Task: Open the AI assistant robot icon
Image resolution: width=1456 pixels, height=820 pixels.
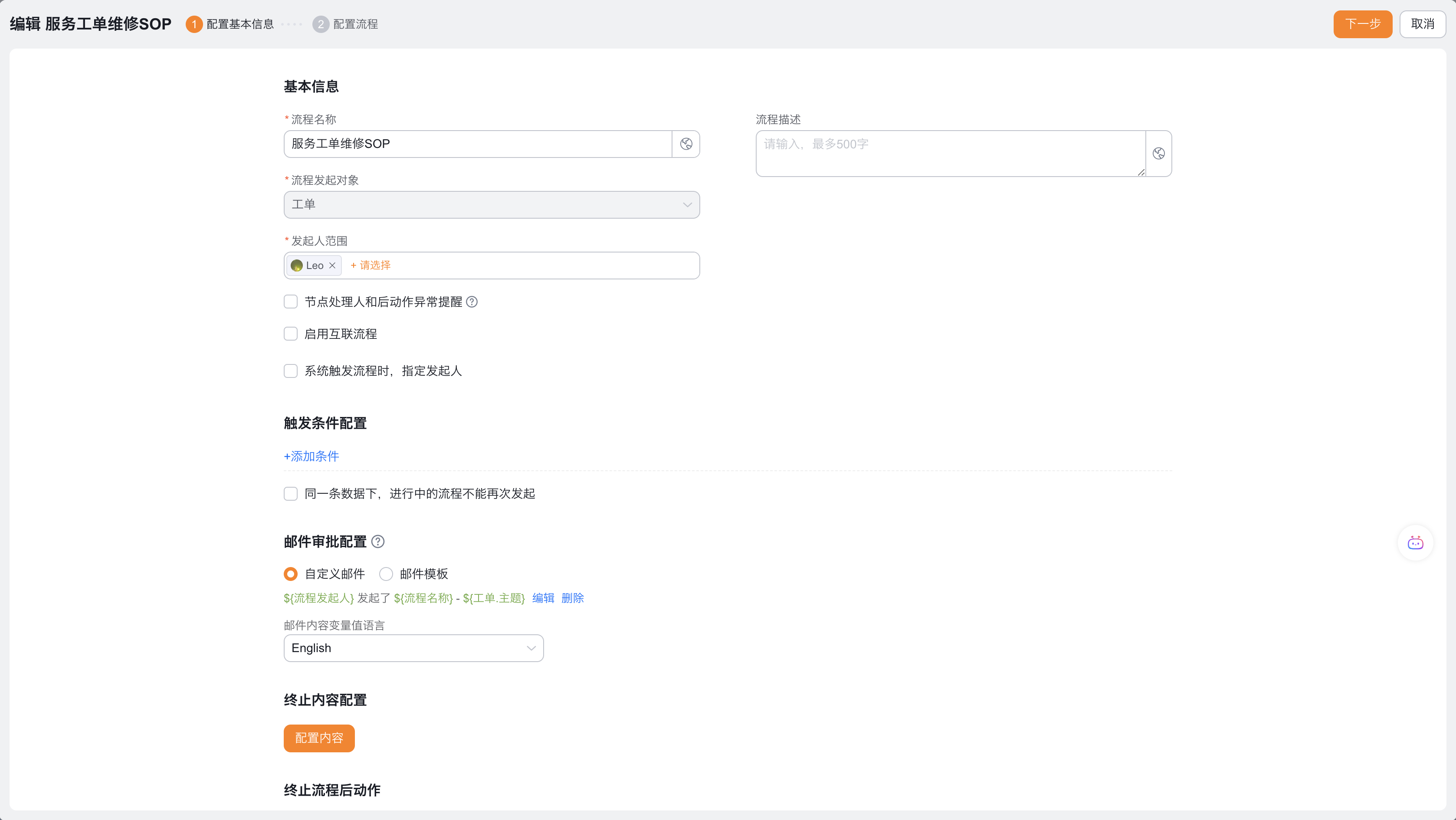Action: coord(1415,543)
